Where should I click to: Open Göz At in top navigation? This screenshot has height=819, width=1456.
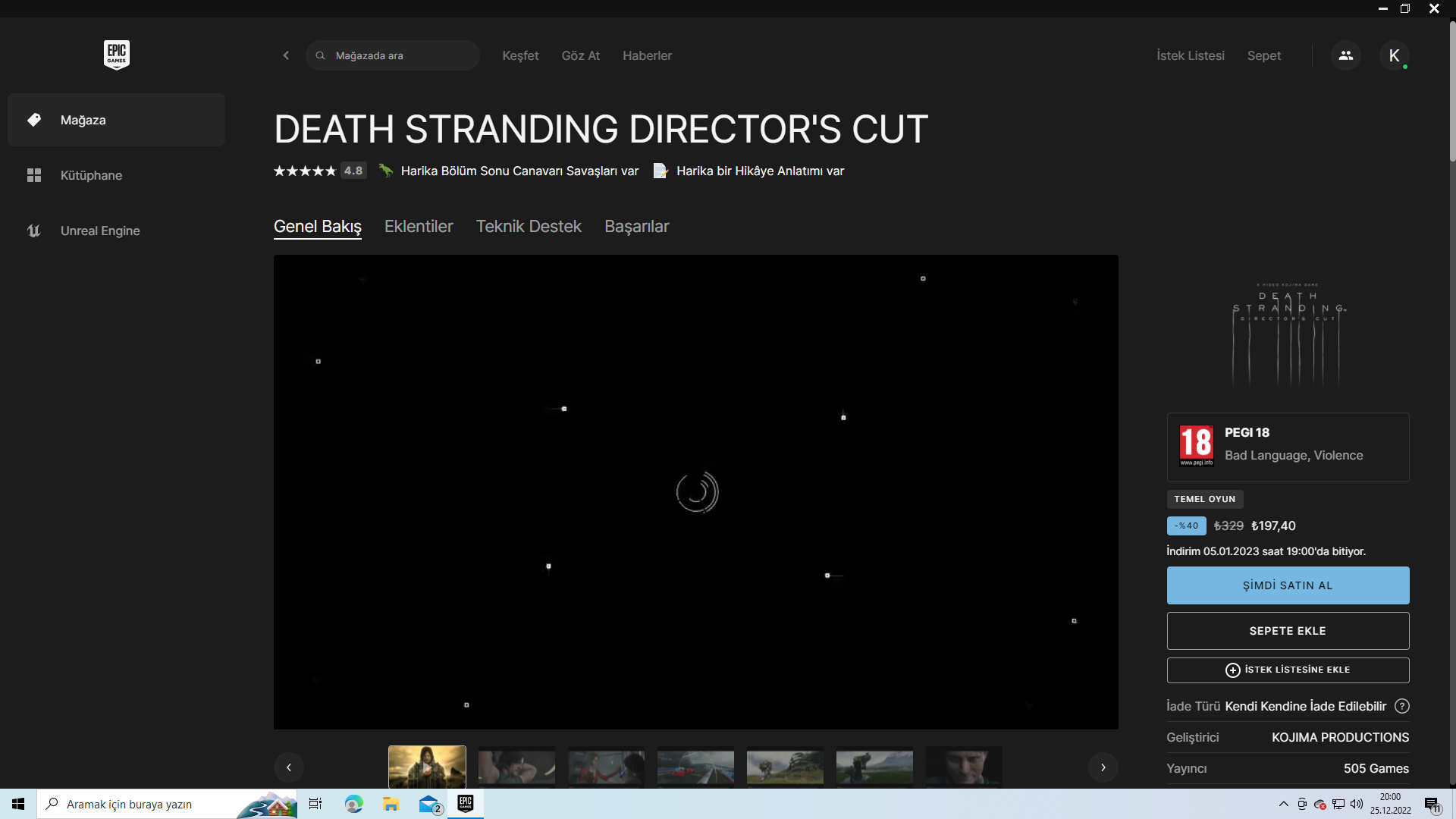(580, 55)
